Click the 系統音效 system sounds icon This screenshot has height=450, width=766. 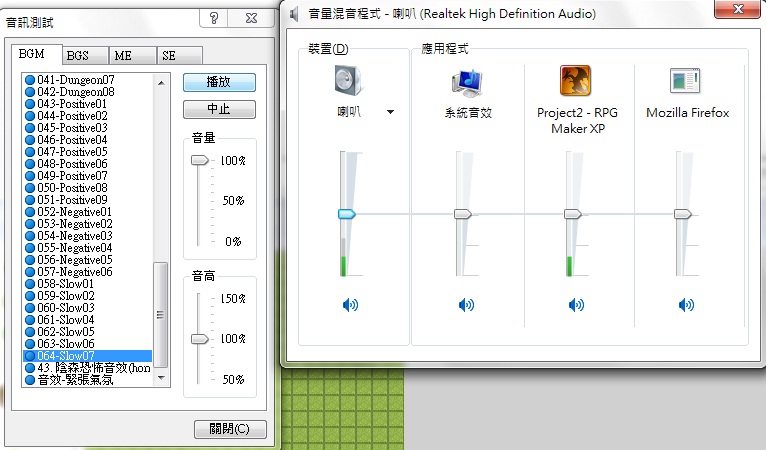click(467, 83)
